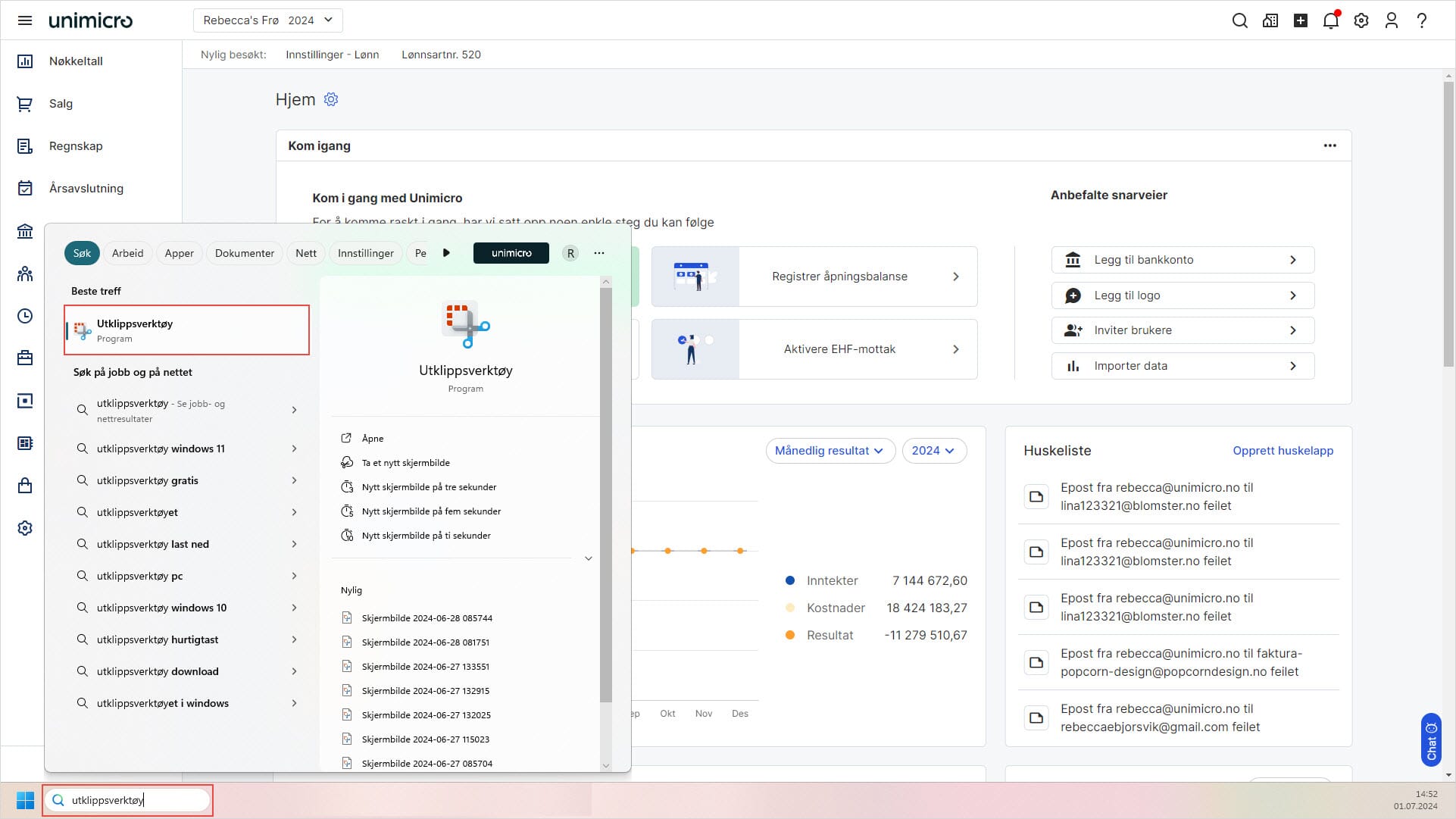
Task: Open the 2024 year dropdown in chart
Action: coord(933,451)
